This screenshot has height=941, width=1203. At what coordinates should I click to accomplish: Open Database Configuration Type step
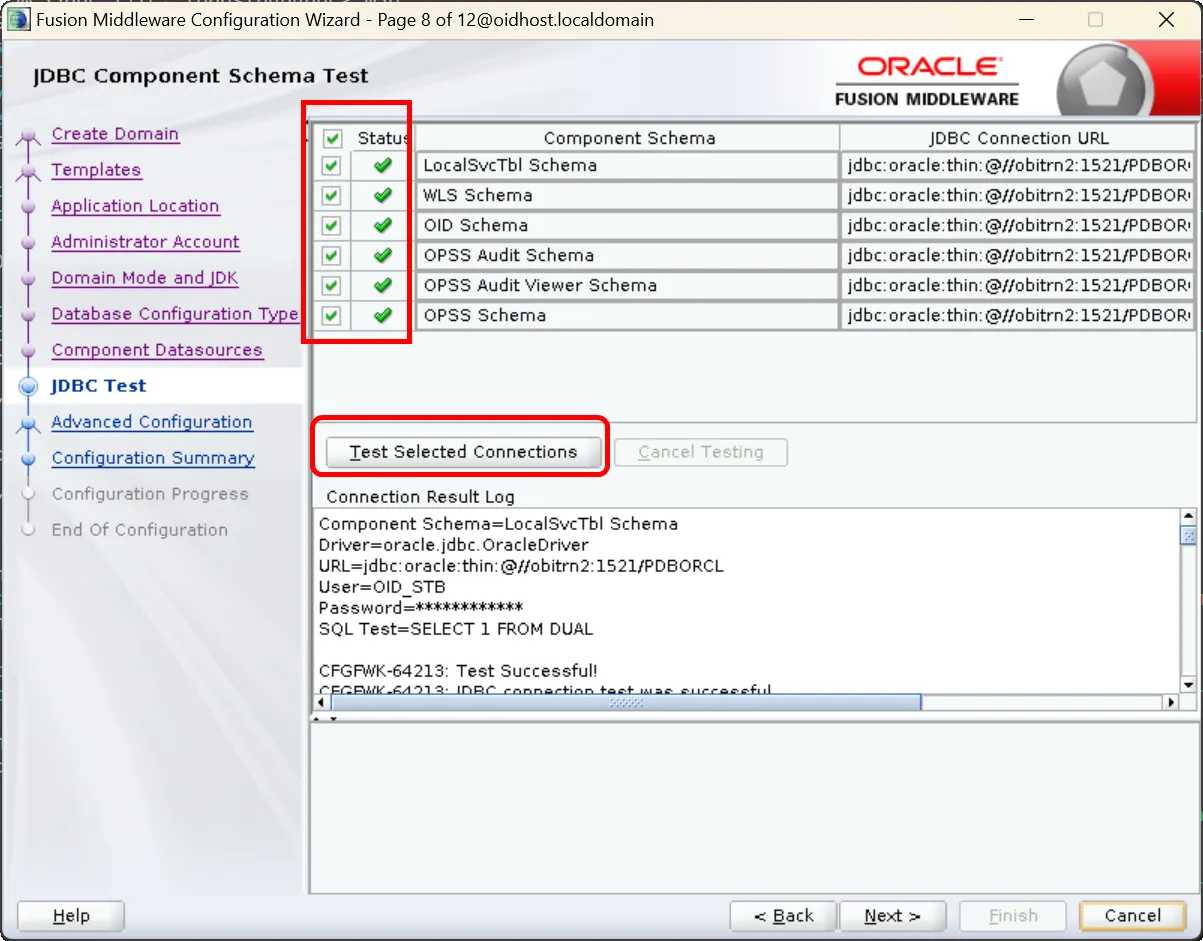[x=175, y=314]
